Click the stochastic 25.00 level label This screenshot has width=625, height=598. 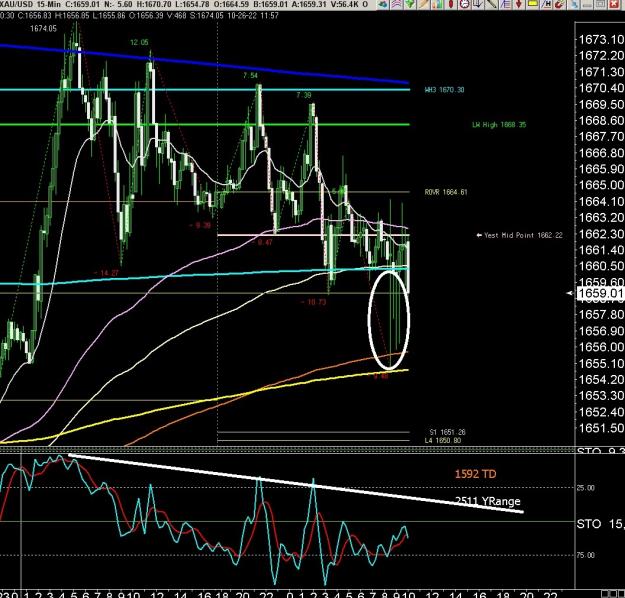tap(586, 488)
